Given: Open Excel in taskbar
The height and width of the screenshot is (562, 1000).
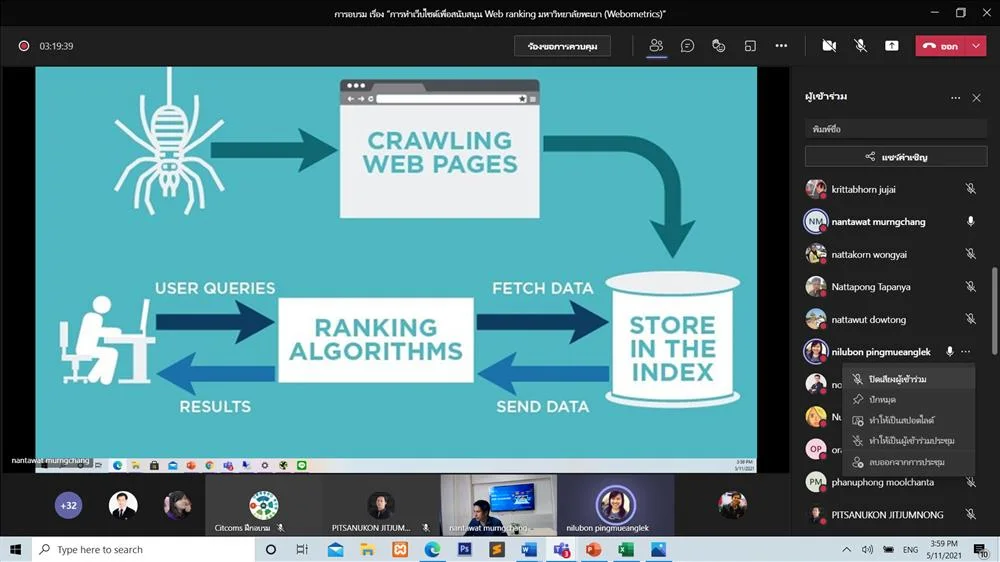Looking at the screenshot, I should point(626,549).
